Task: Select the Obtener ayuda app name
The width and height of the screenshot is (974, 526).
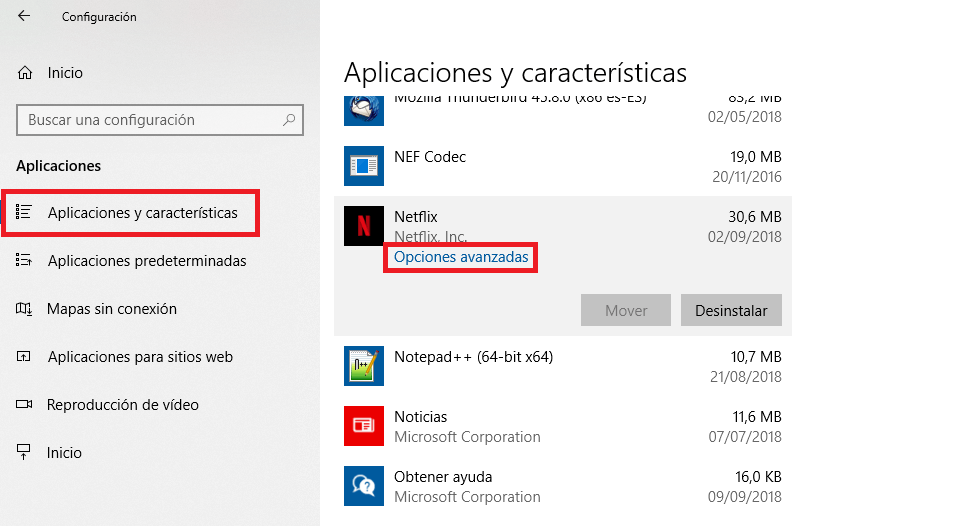Action: pos(443,477)
